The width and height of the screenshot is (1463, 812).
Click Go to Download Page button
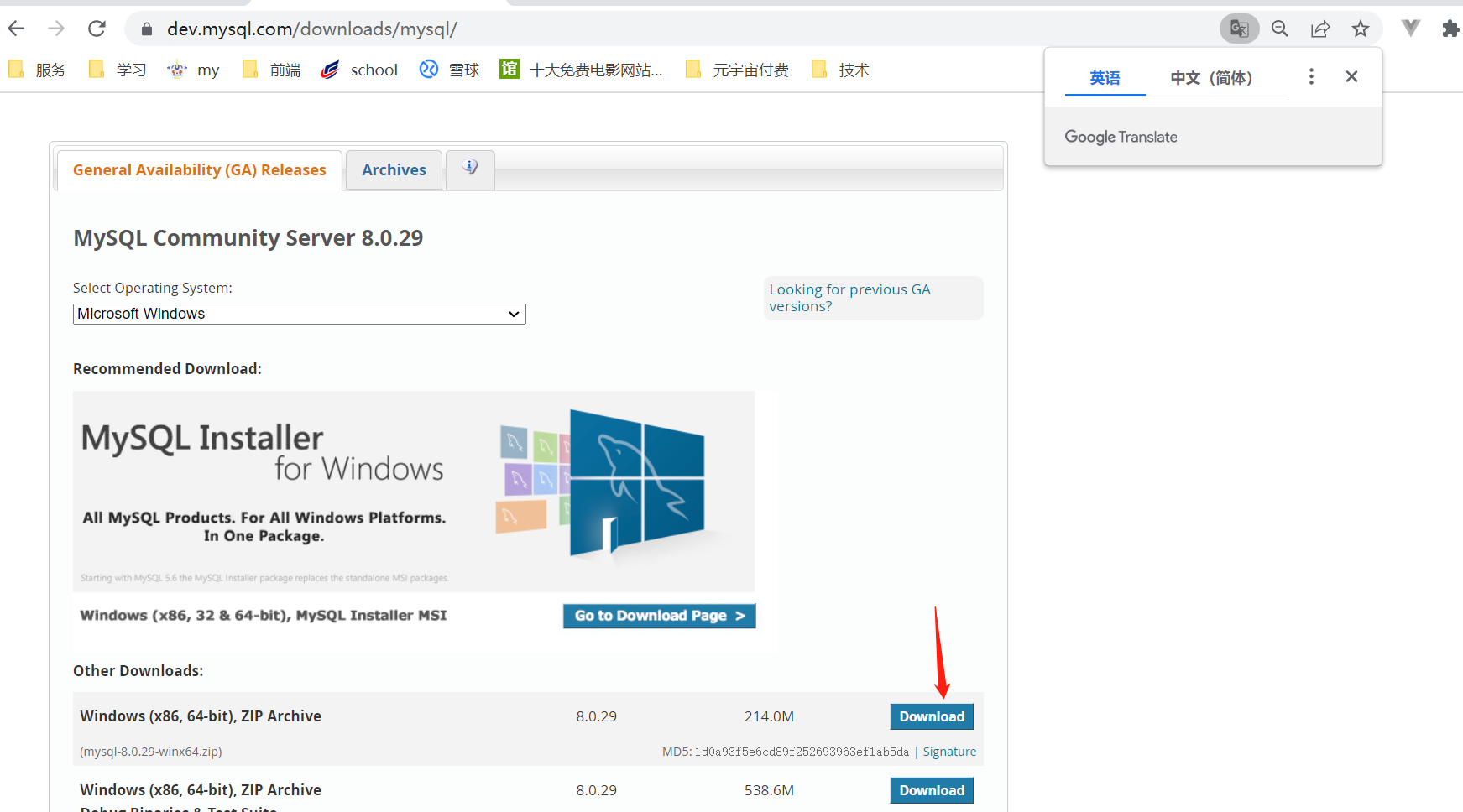[x=660, y=616]
